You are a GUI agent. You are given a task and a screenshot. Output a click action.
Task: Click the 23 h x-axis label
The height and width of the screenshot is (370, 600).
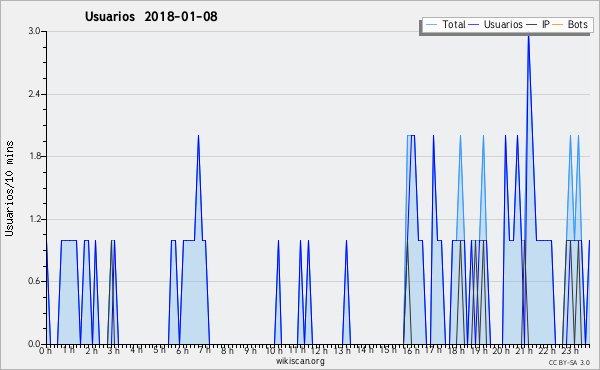click(x=570, y=351)
